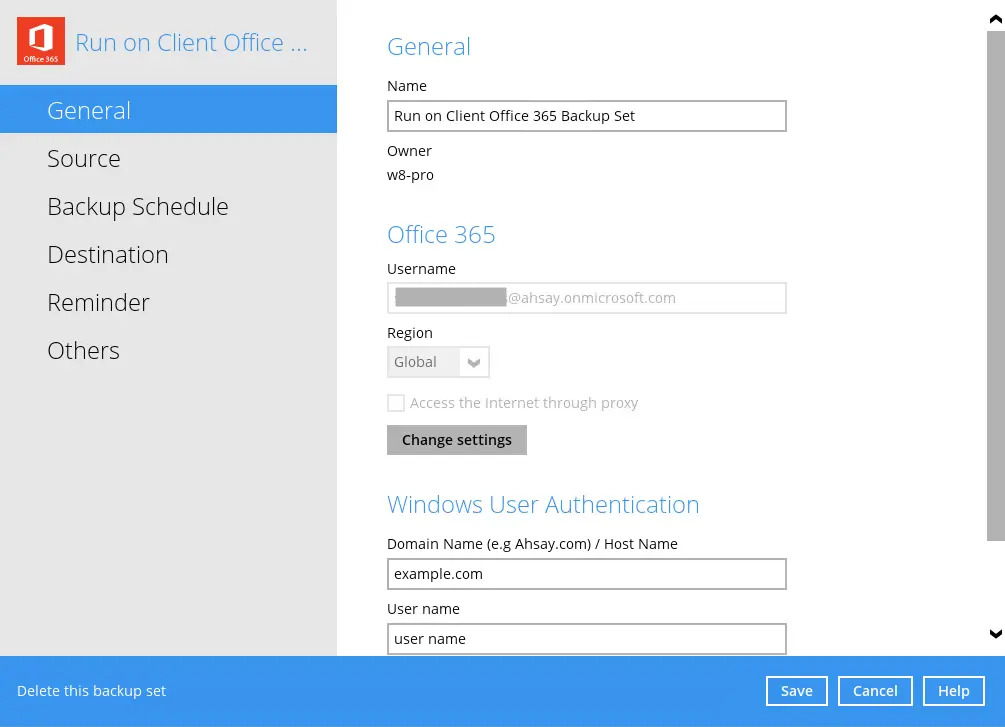This screenshot has height=727, width=1005.
Task: Switch to the Source section
Action: (84, 158)
